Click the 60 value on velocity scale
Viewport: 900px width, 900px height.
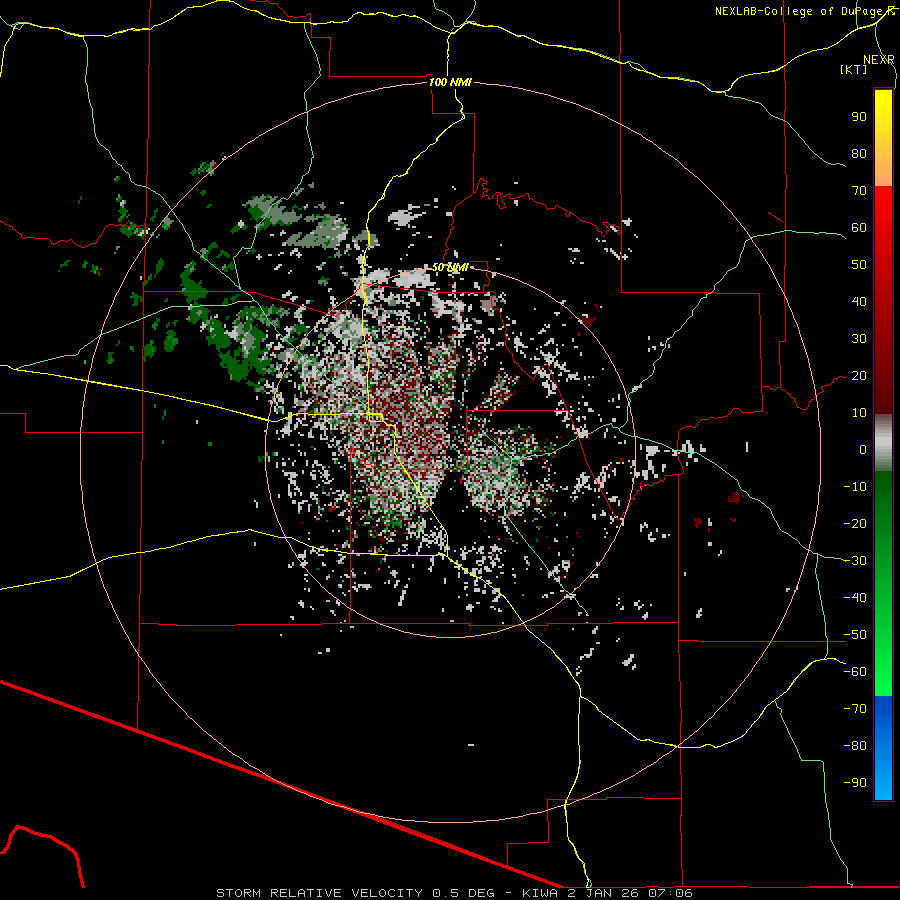(859, 228)
